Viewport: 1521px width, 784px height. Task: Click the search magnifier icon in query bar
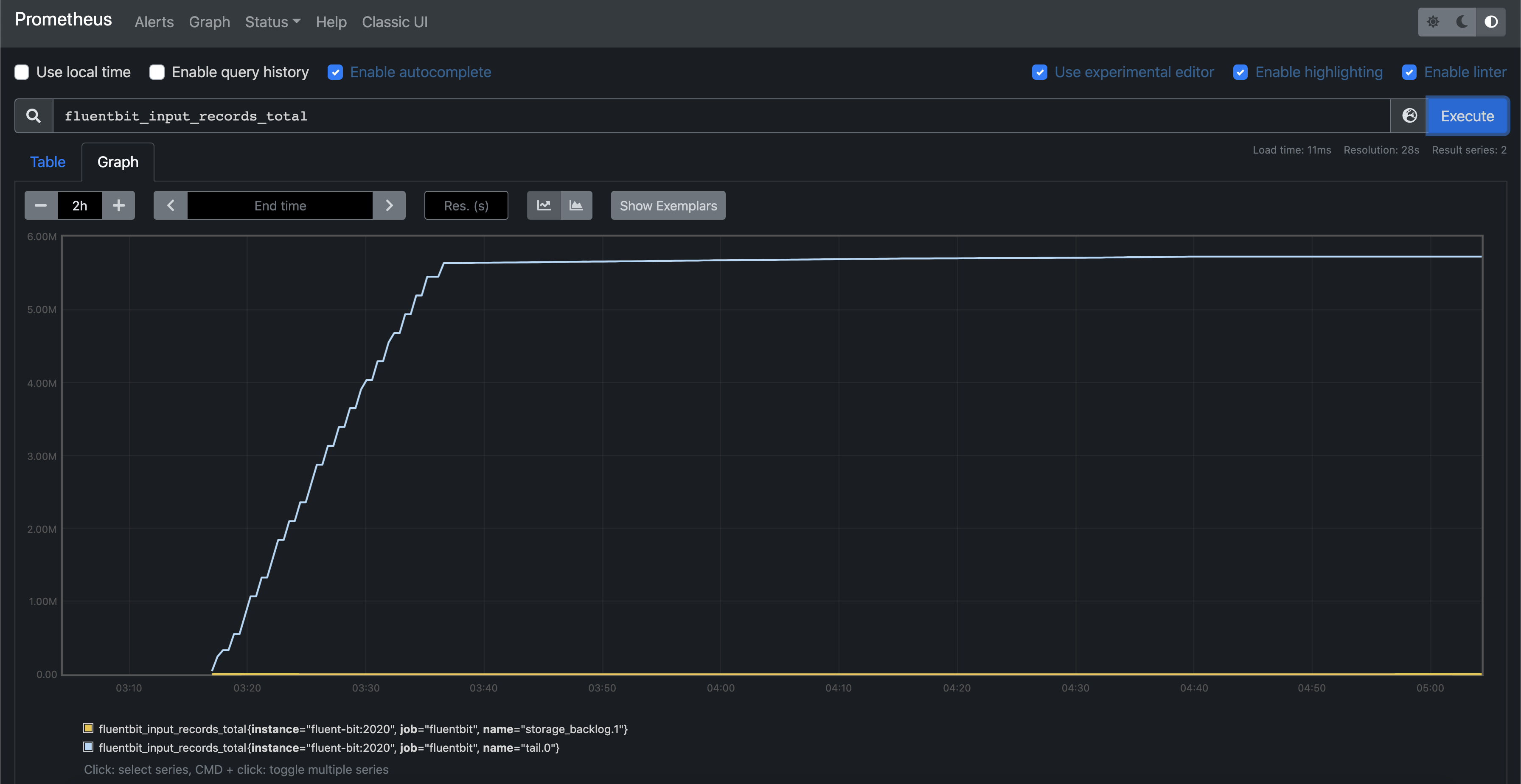click(33, 115)
